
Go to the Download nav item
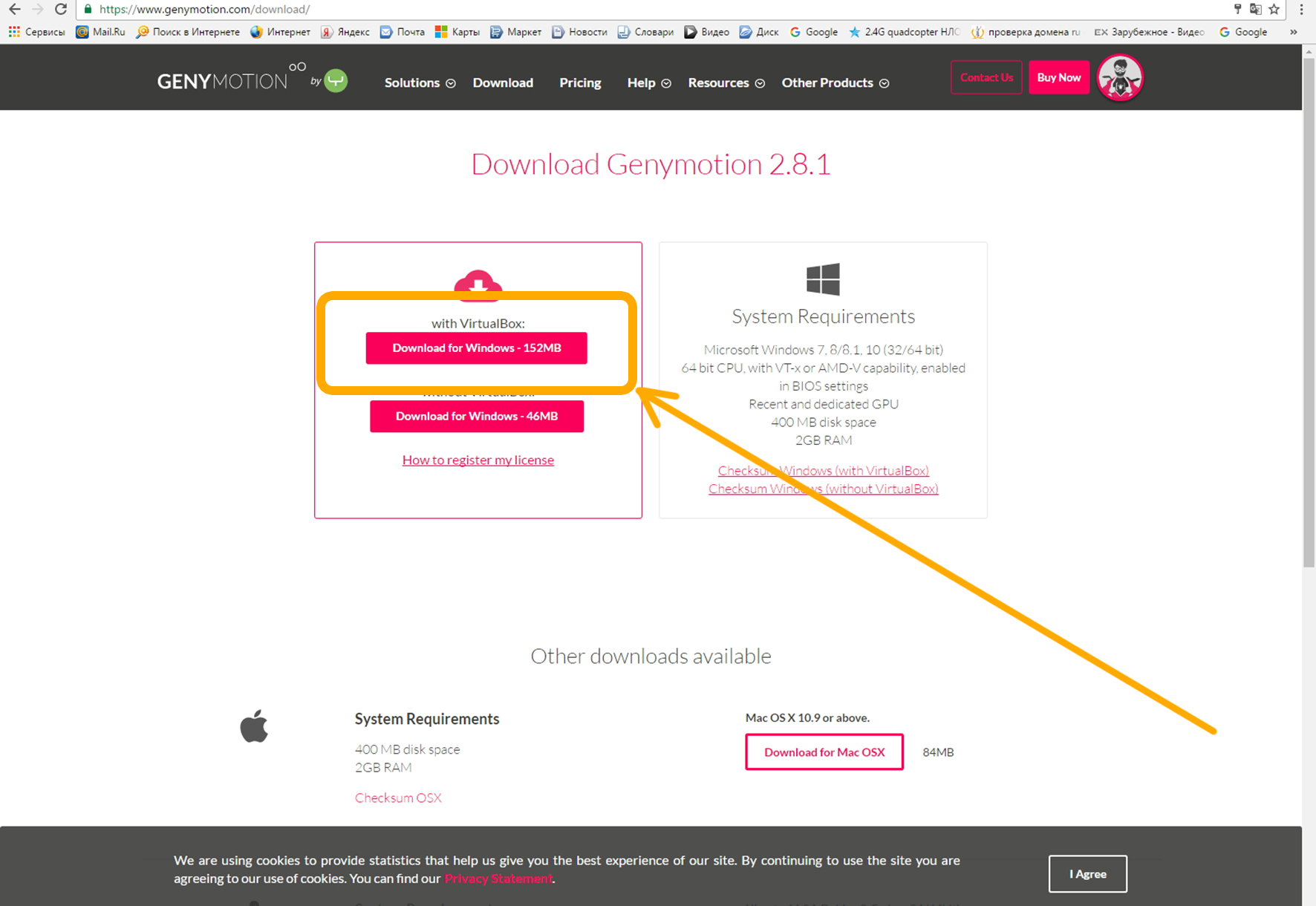pyautogui.click(x=503, y=82)
